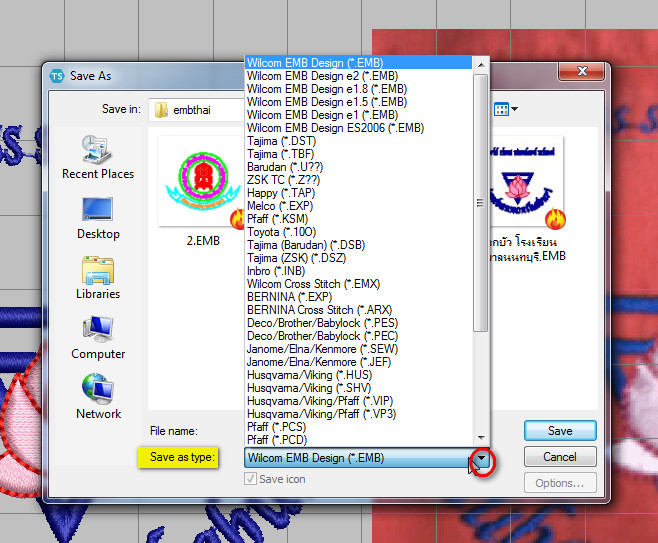Click the Options... button
Image resolution: width=658 pixels, height=543 pixels.
pos(560,483)
